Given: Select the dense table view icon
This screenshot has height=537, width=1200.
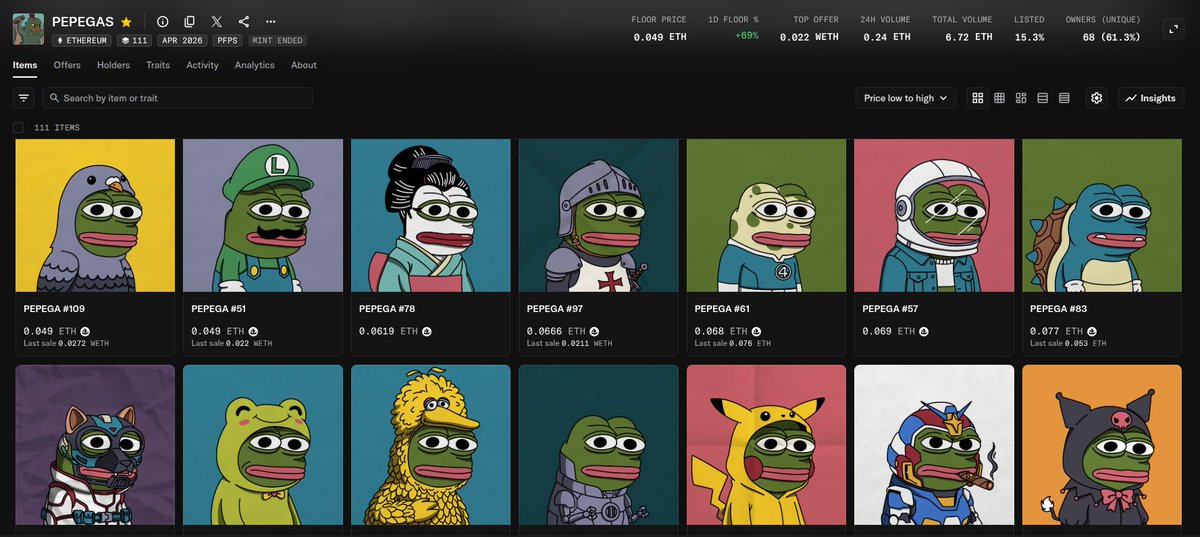Looking at the screenshot, I should 1064,98.
